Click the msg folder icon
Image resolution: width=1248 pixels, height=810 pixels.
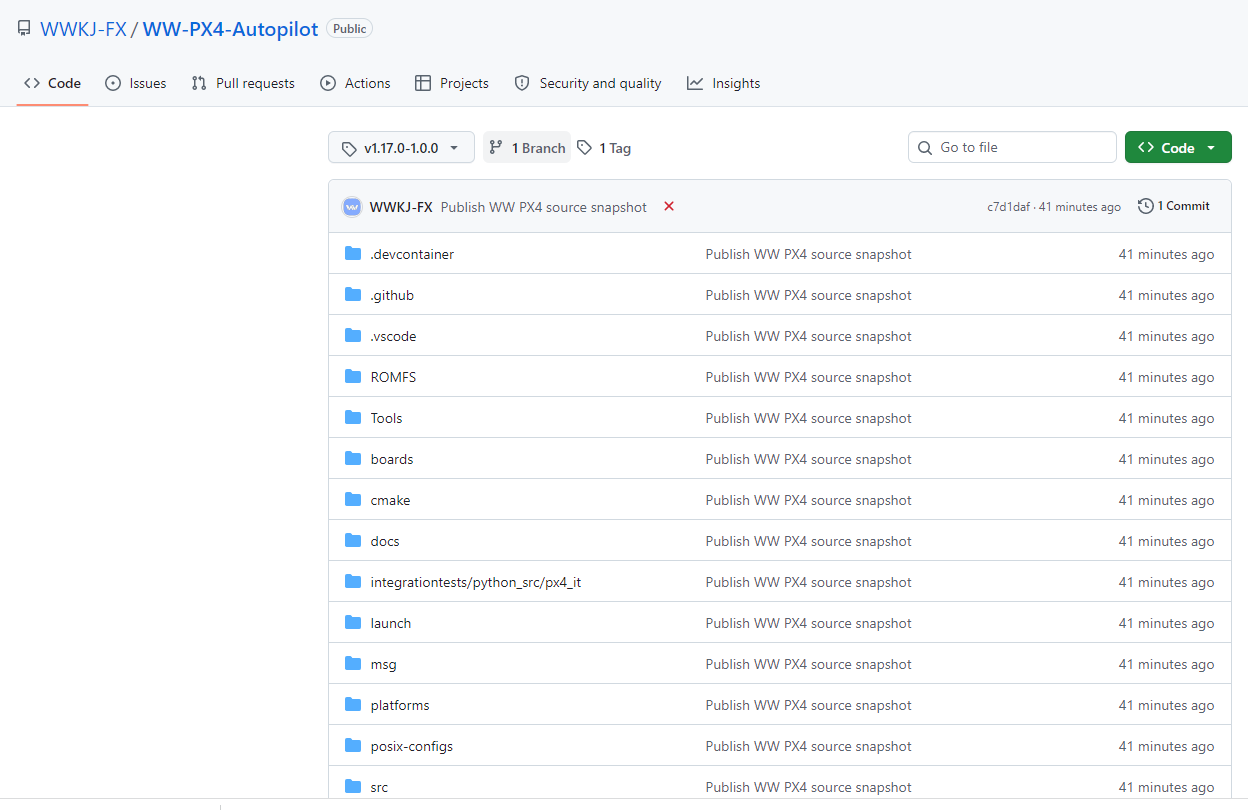click(x=353, y=664)
